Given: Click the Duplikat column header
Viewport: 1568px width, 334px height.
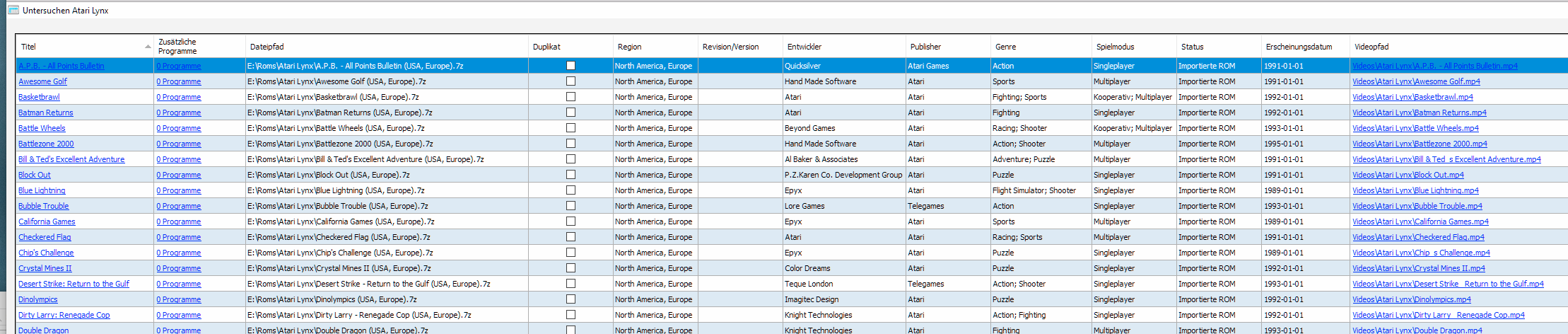Looking at the screenshot, I should click(x=571, y=47).
